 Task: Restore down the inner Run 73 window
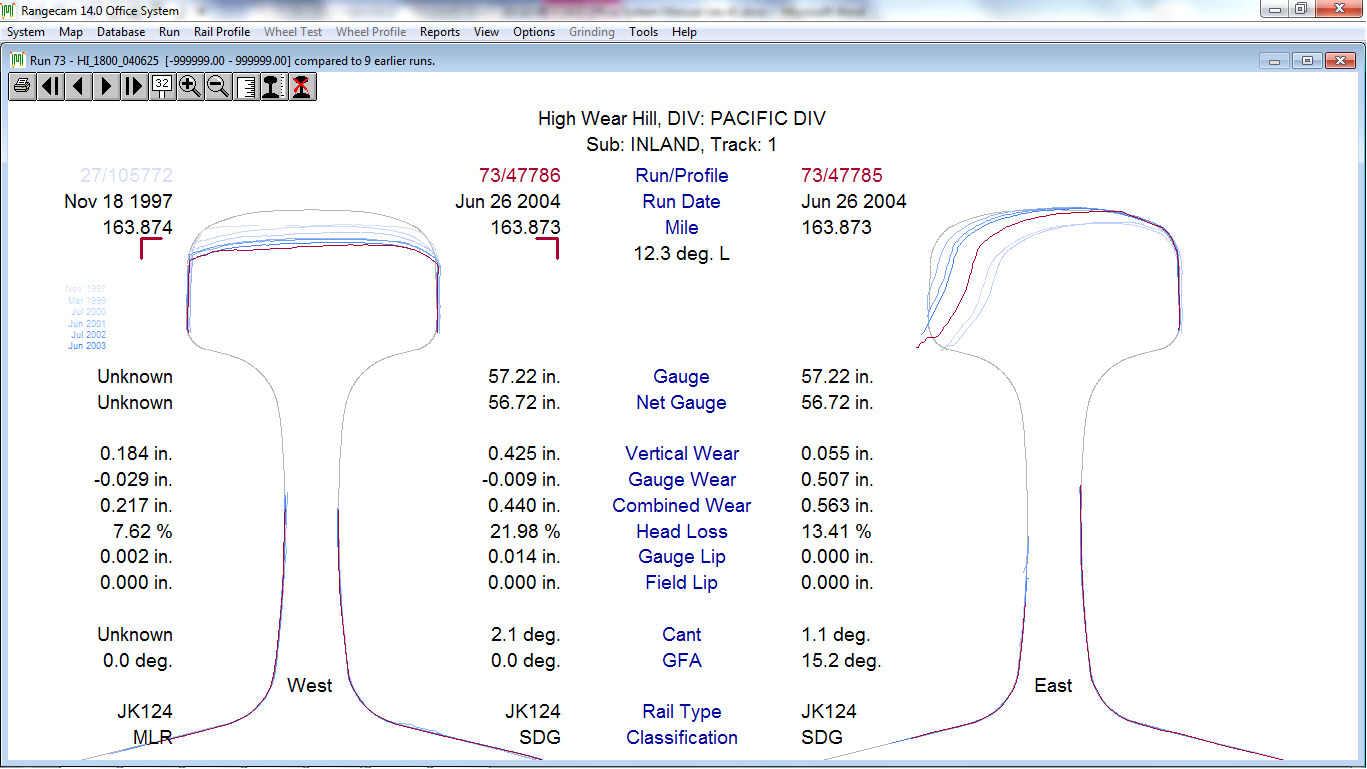(x=1307, y=61)
